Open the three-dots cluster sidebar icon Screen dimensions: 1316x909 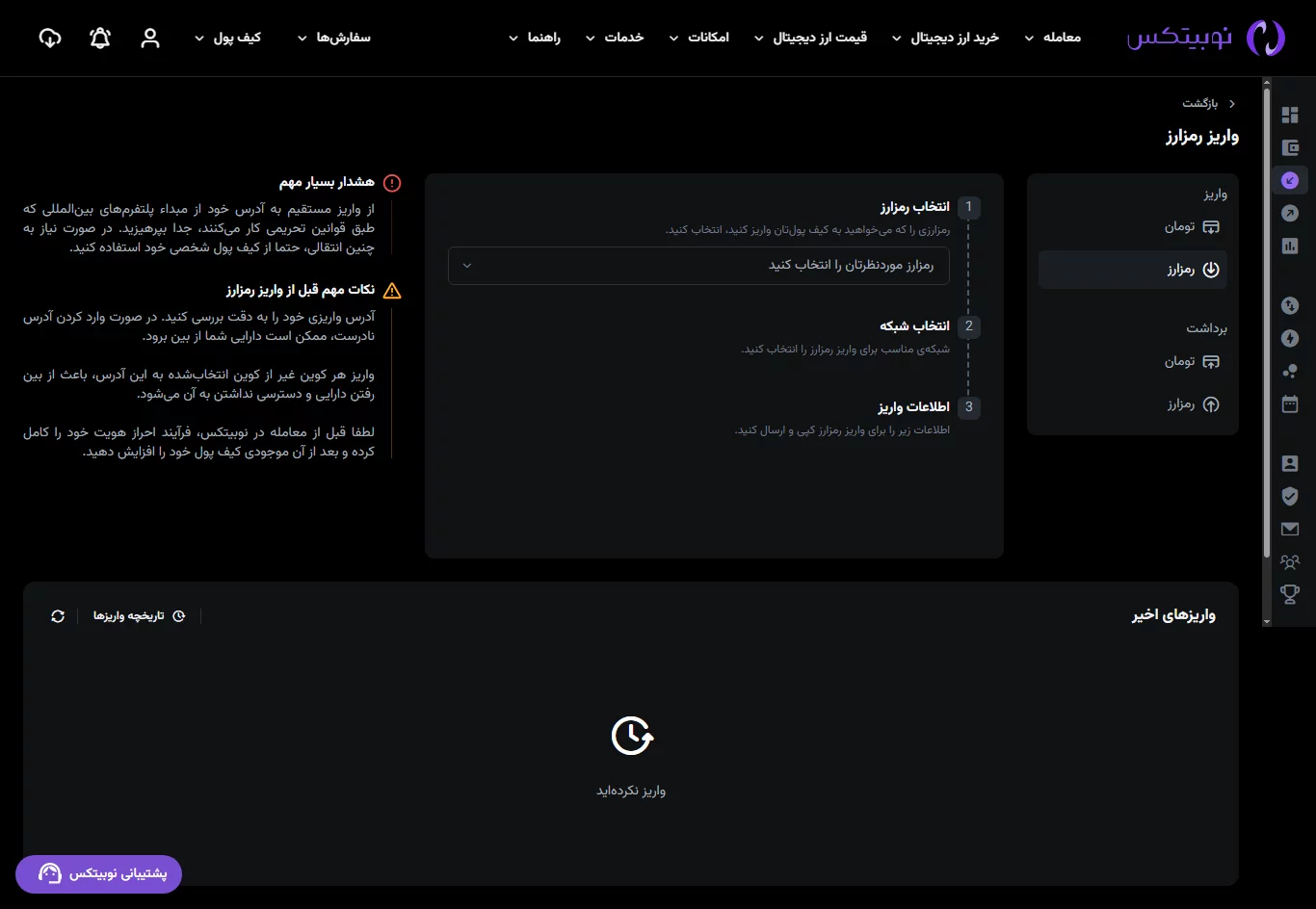click(1290, 371)
